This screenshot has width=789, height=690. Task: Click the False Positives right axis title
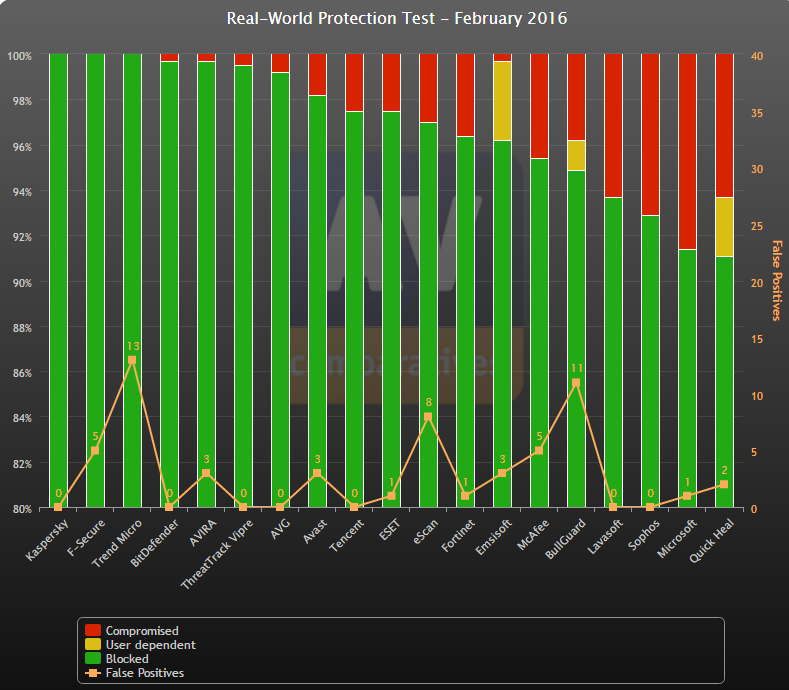point(777,280)
